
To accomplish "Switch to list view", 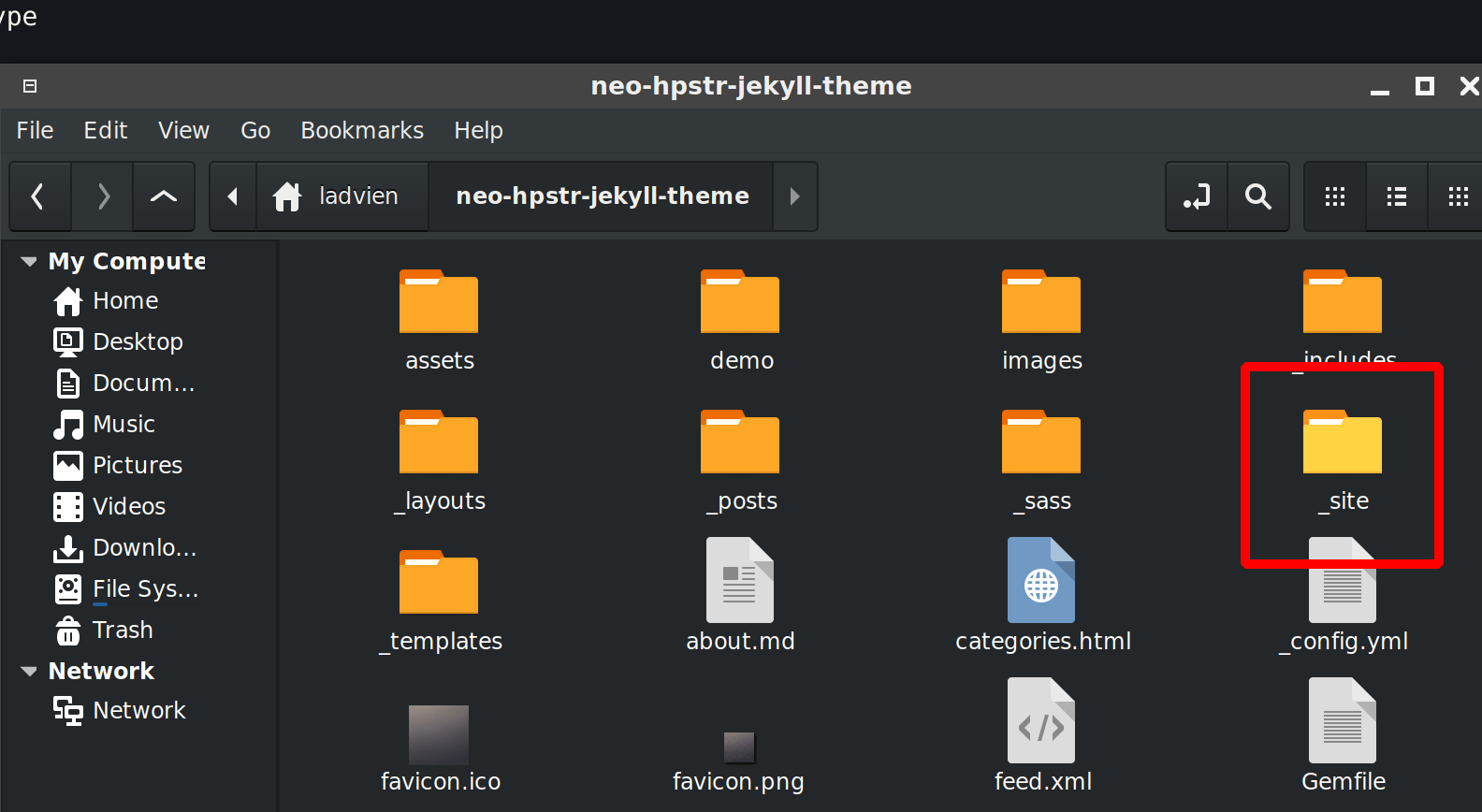I will point(1397,196).
